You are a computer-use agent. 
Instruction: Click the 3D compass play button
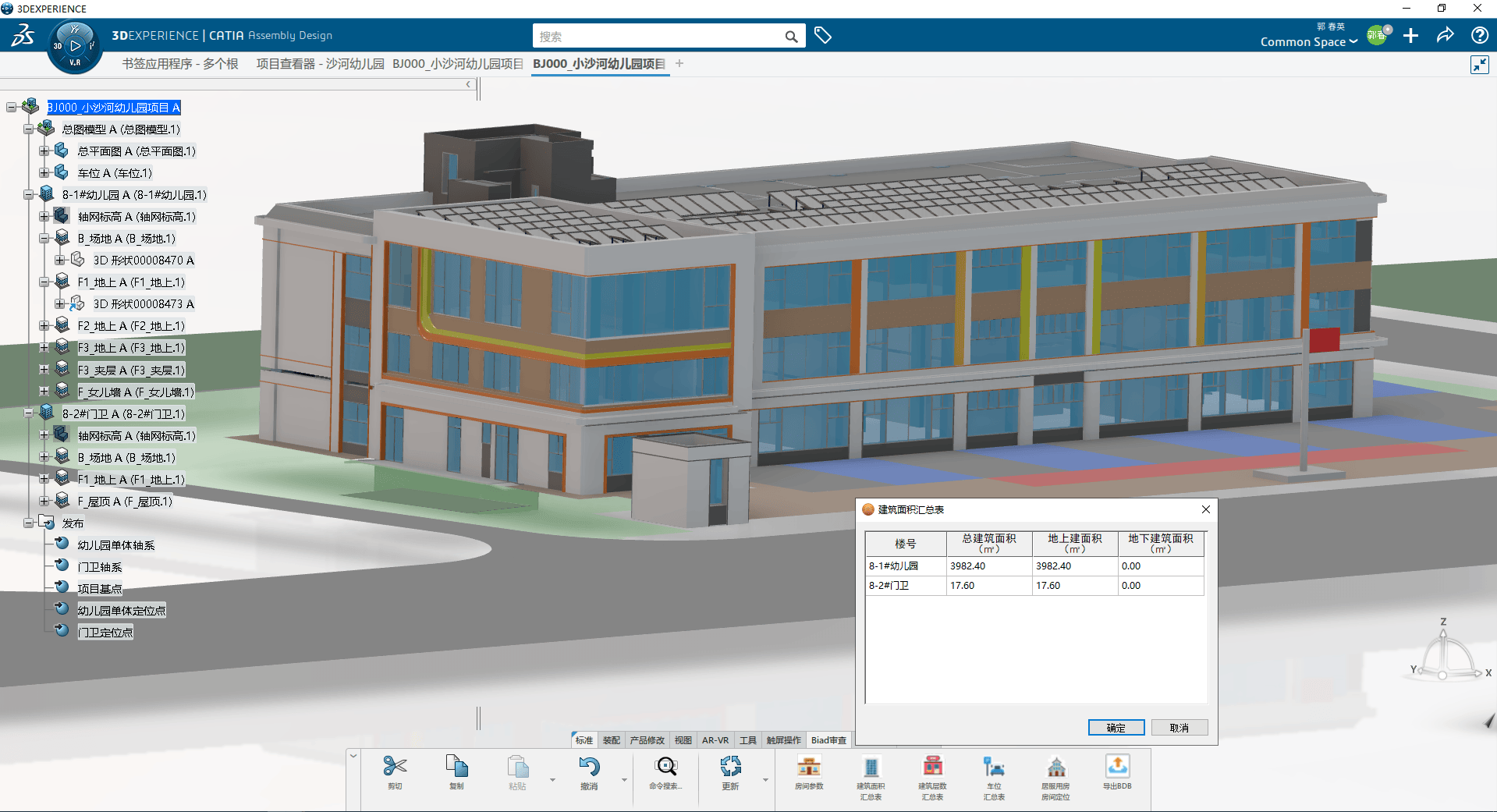pyautogui.click(x=75, y=46)
